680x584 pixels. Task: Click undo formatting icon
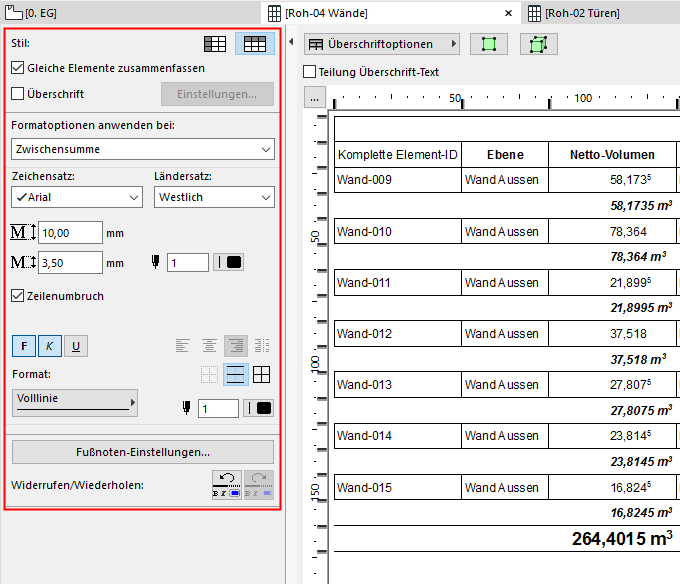[227, 485]
